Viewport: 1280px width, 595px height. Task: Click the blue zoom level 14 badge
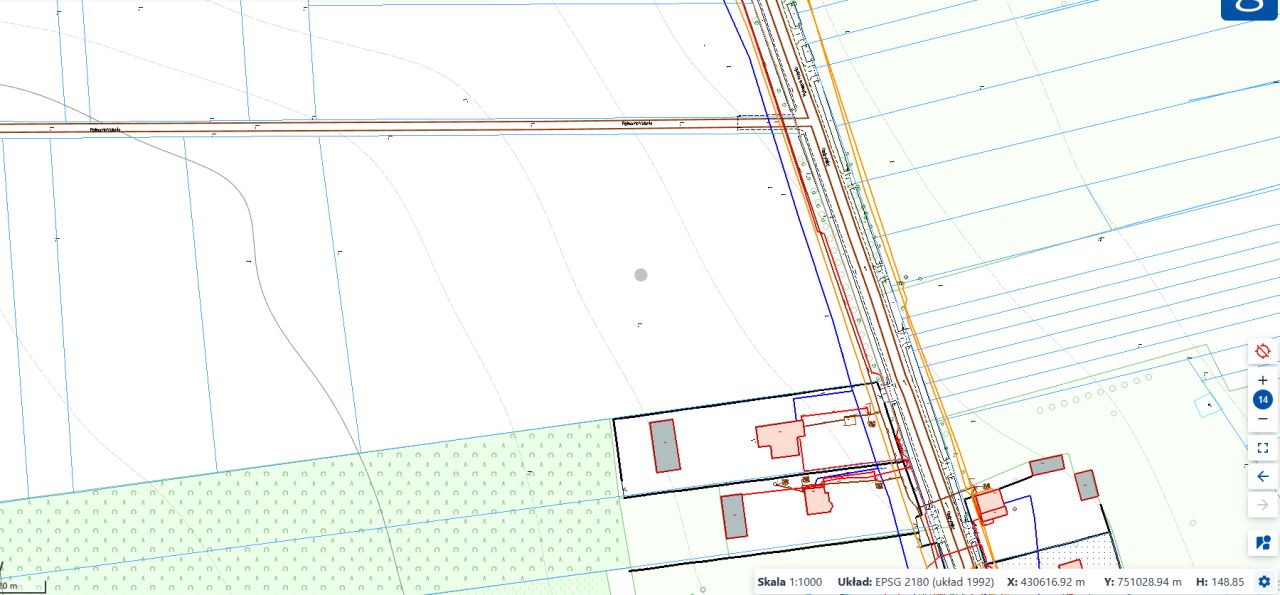[x=1263, y=400]
